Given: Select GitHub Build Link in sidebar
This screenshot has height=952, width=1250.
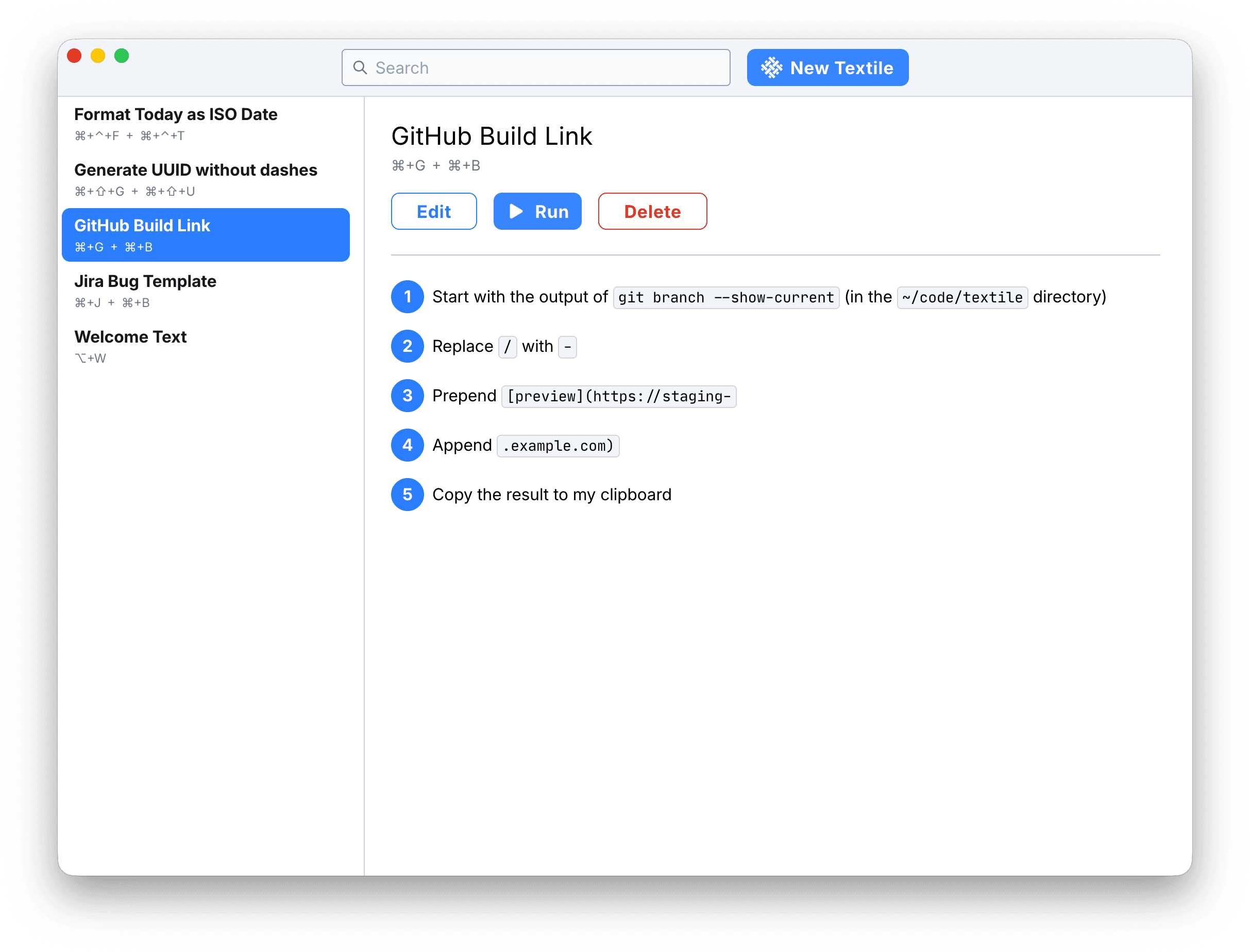Looking at the screenshot, I should point(205,234).
